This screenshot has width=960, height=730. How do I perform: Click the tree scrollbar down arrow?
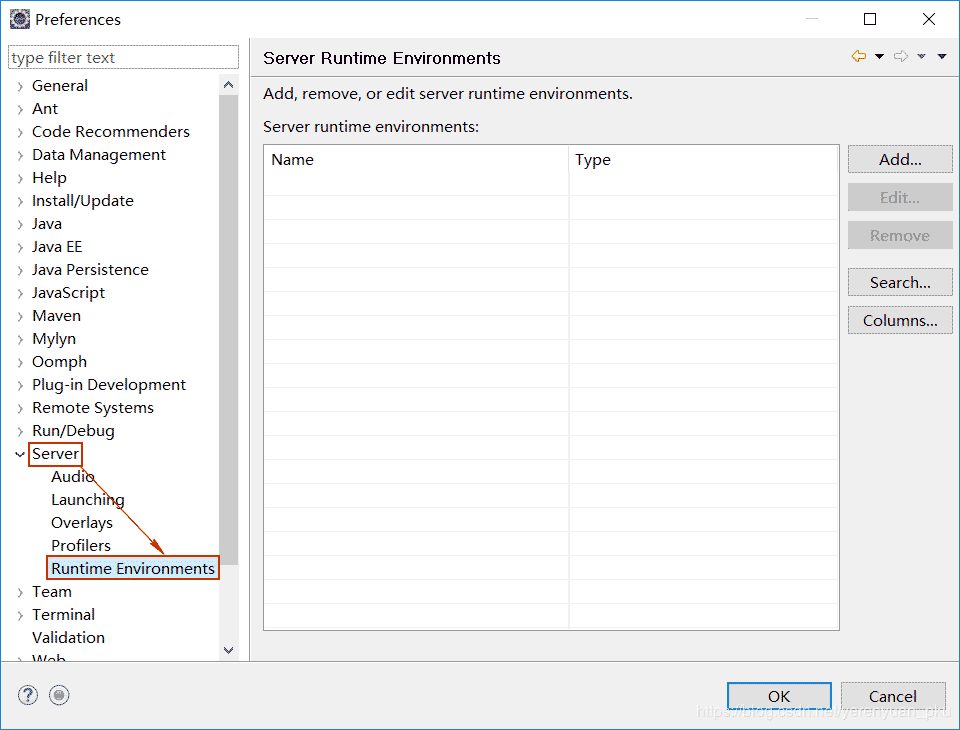pyautogui.click(x=228, y=650)
